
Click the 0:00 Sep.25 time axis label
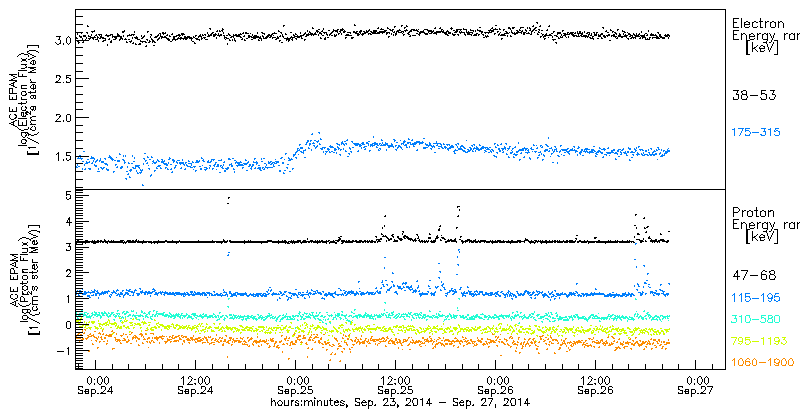tap(296, 386)
